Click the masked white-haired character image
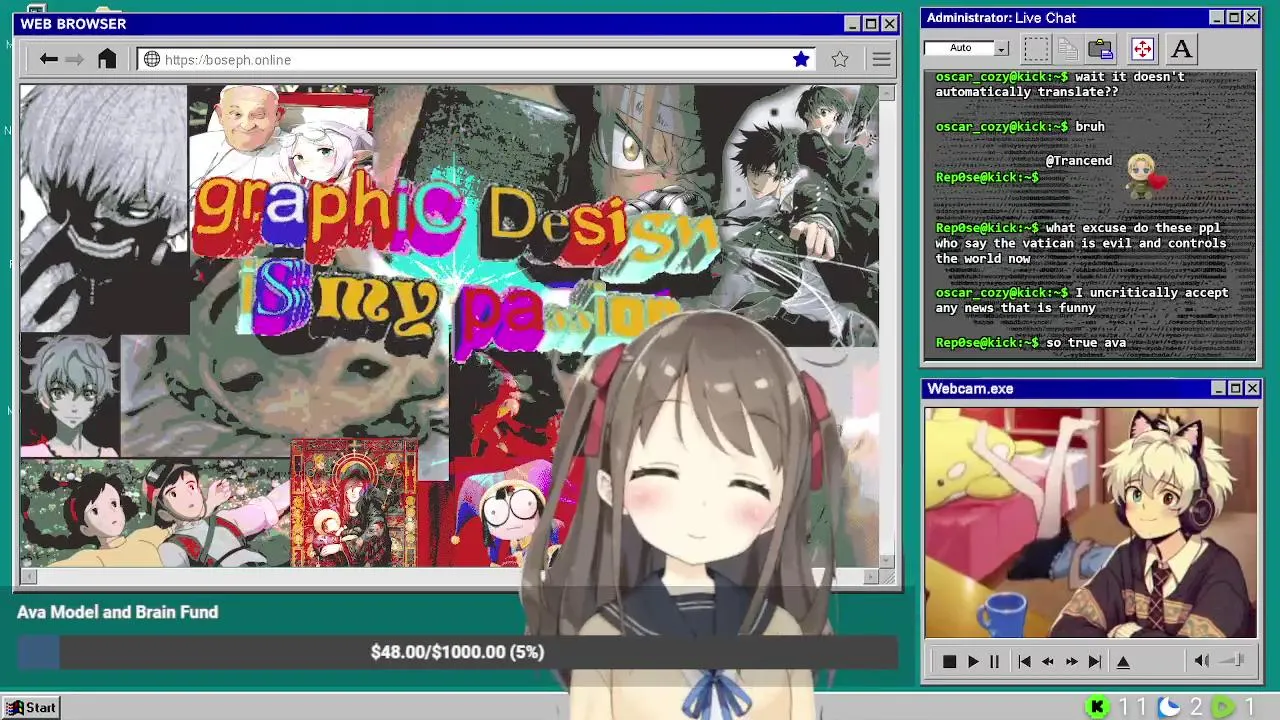 coord(103,208)
